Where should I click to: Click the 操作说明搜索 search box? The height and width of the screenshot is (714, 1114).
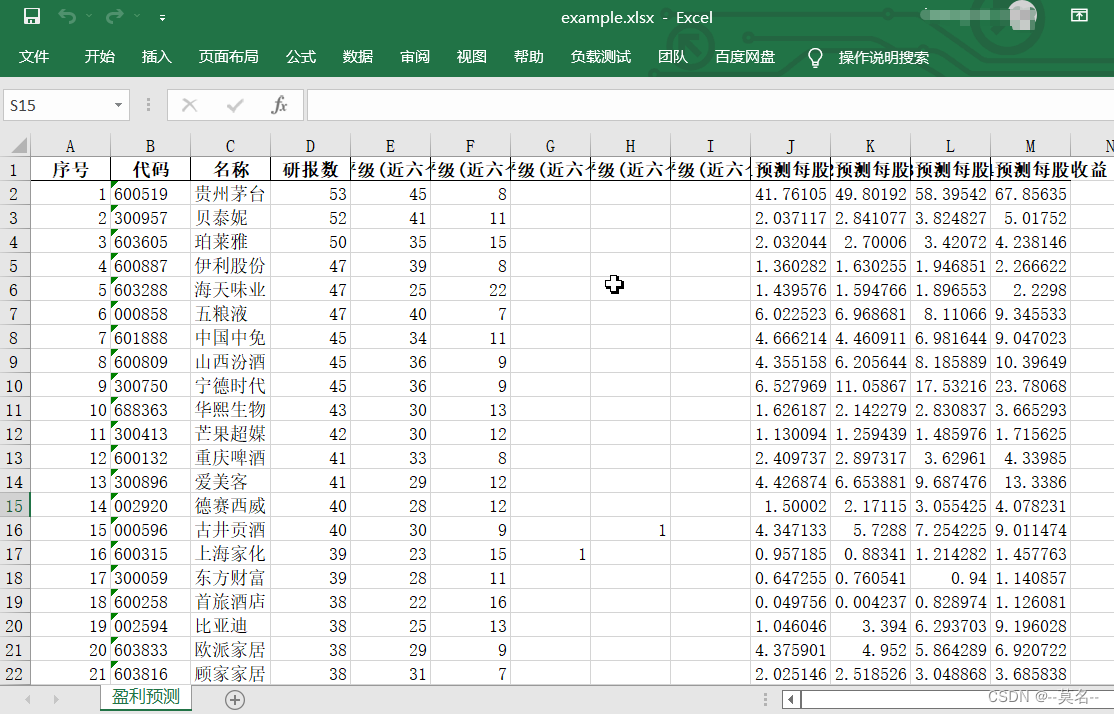pyautogui.click(x=883, y=58)
